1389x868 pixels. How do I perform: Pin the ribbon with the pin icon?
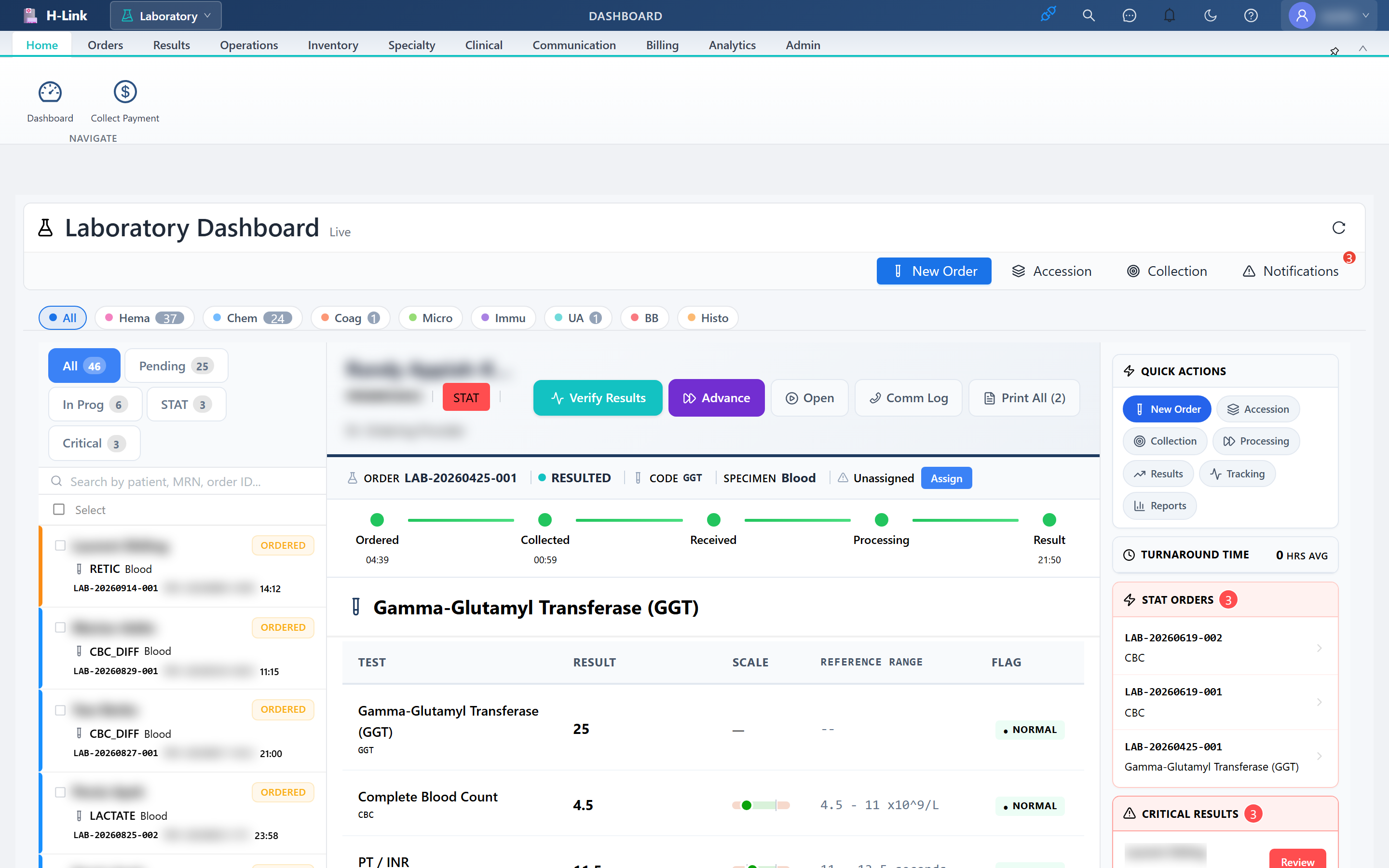coord(1335,51)
